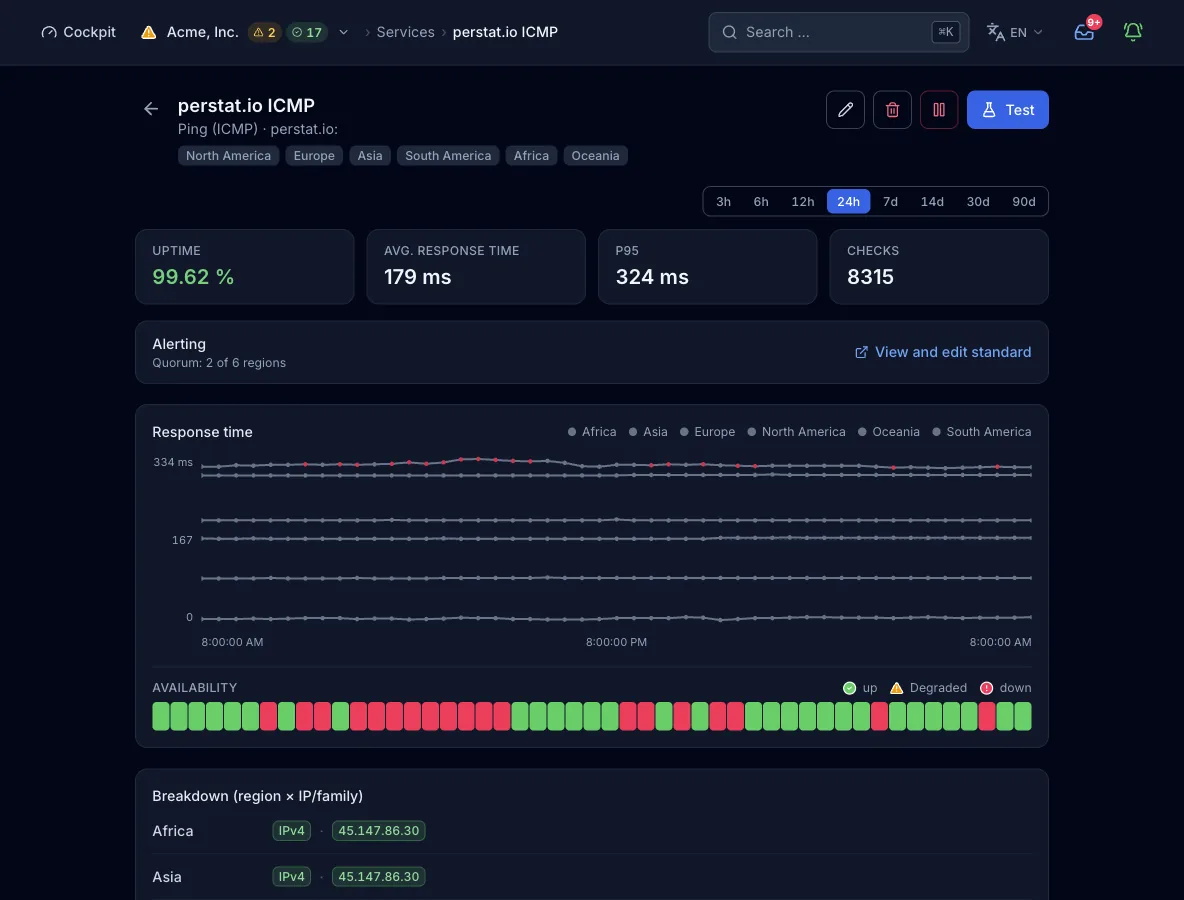The height and width of the screenshot is (900, 1184).
Task: Click the Europe region tag
Action: [x=314, y=156]
